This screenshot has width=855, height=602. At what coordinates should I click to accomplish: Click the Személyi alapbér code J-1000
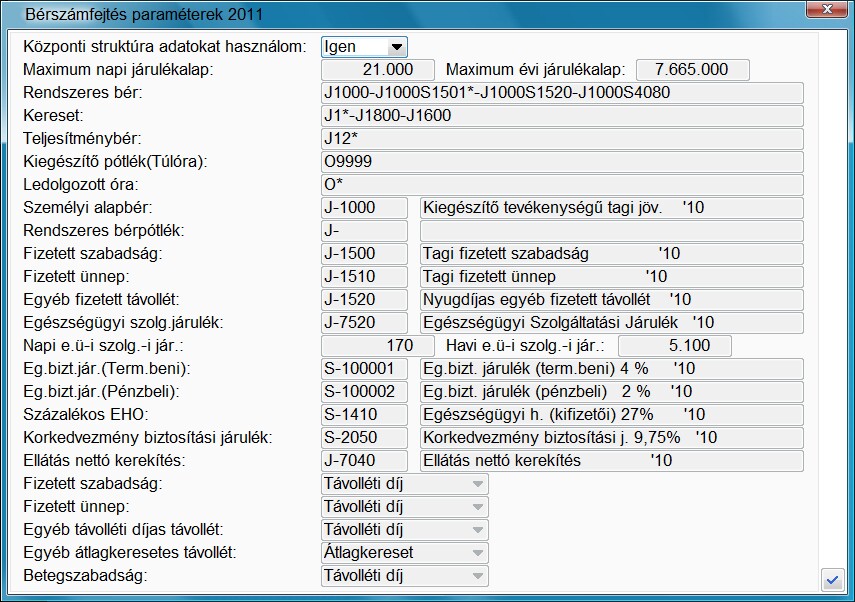[x=364, y=208]
